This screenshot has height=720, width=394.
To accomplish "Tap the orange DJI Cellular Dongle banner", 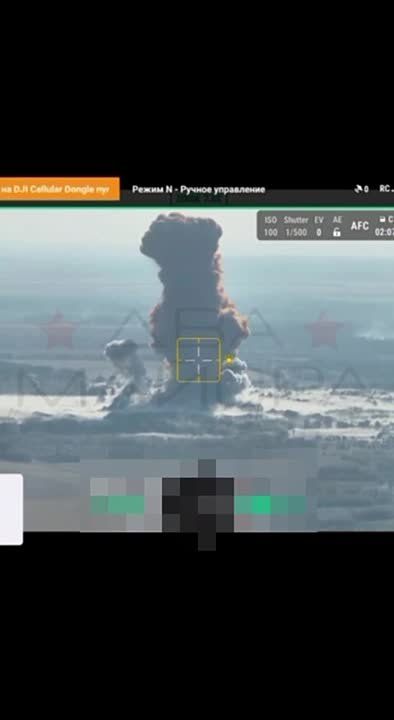I will pos(59,189).
